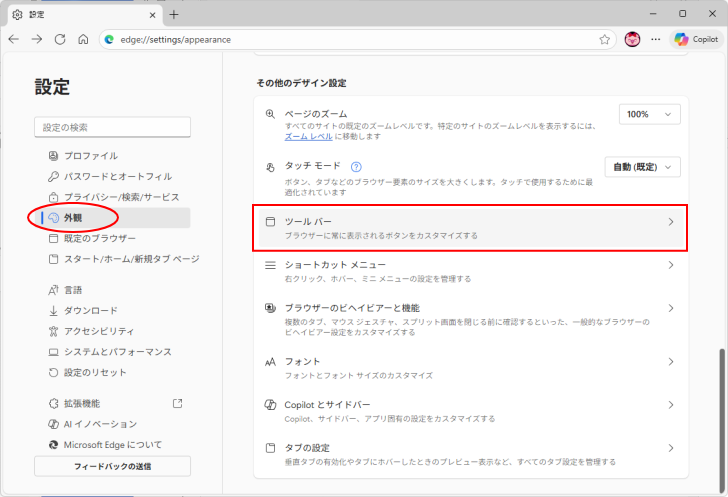Click the chevron on タブの設定 row

click(670, 448)
